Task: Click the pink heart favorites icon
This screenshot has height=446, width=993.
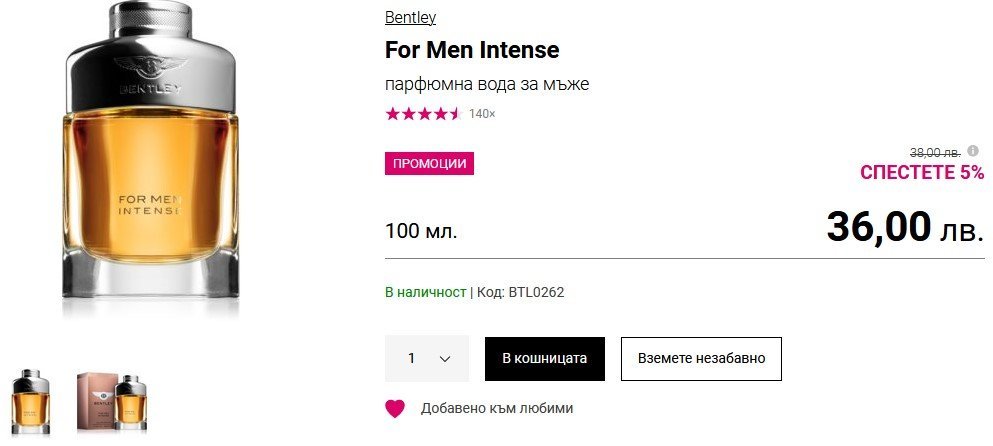Action: tap(395, 408)
